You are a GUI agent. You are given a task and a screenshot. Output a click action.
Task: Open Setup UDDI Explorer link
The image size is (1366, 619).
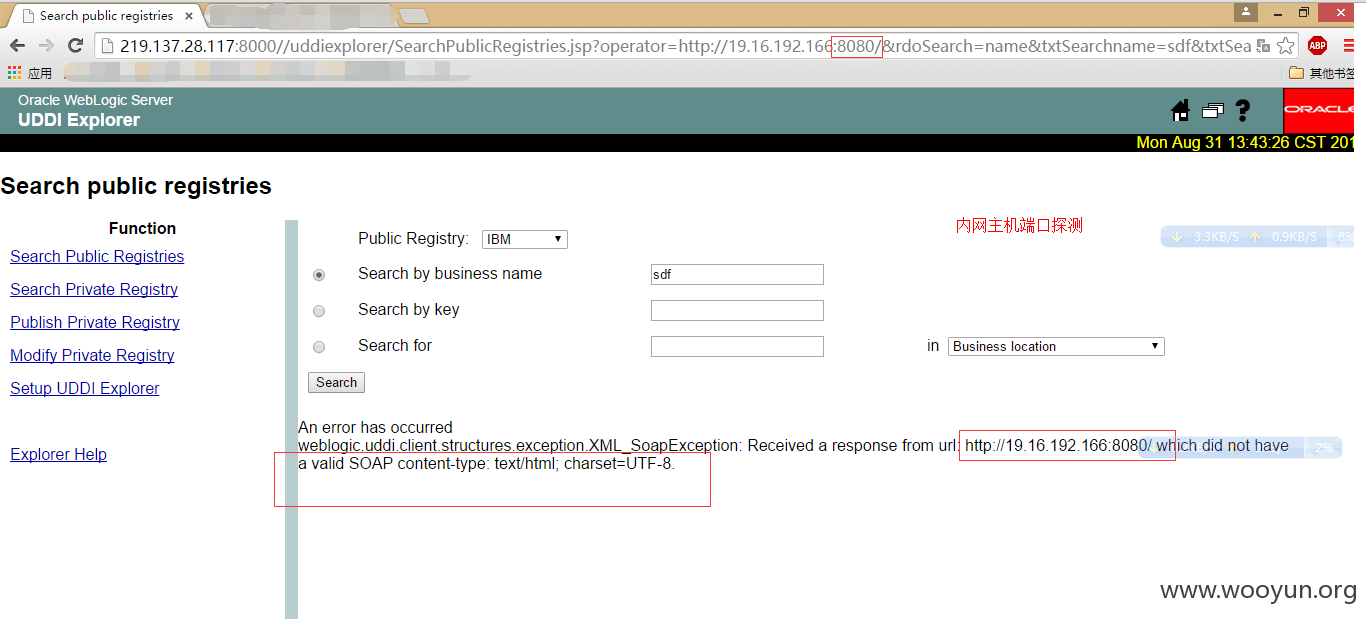point(85,388)
